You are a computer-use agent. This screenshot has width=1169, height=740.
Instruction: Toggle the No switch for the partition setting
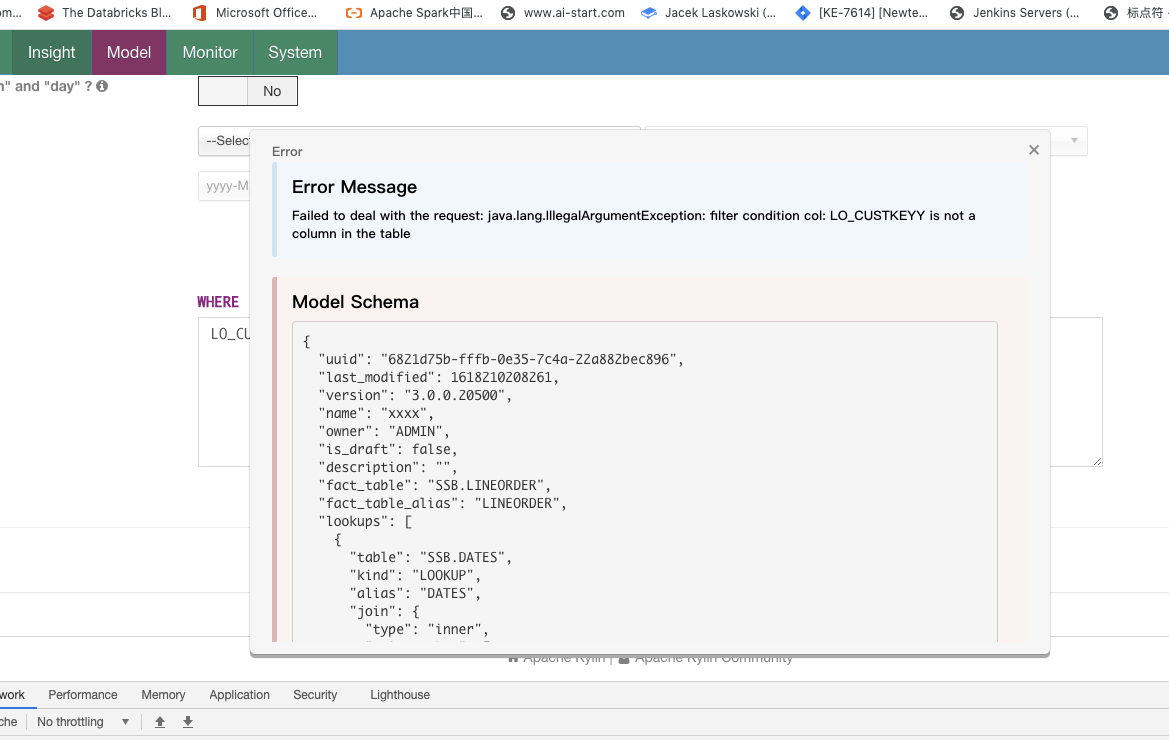coord(248,91)
